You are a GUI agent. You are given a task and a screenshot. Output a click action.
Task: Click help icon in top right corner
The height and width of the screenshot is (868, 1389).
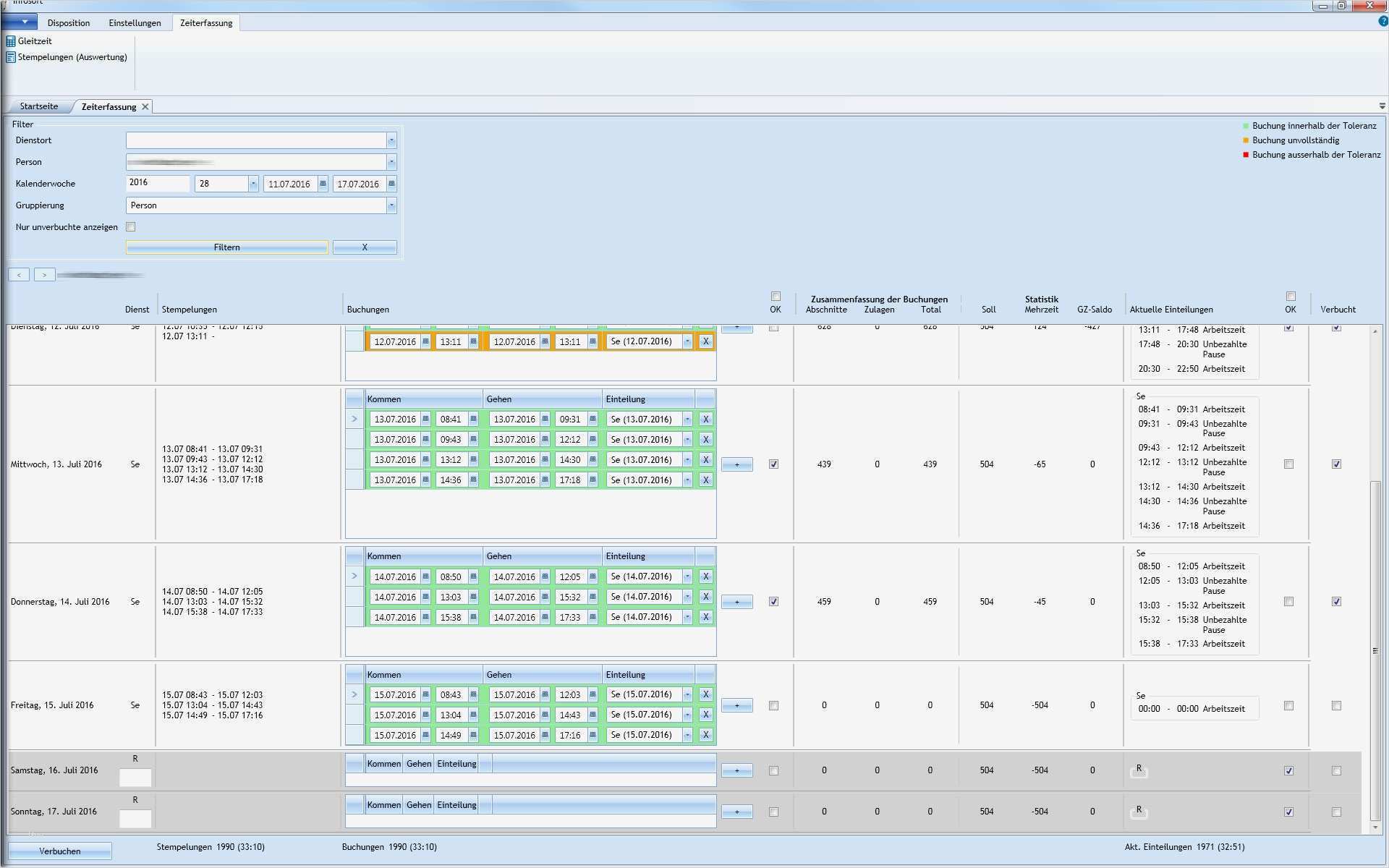[1382, 22]
